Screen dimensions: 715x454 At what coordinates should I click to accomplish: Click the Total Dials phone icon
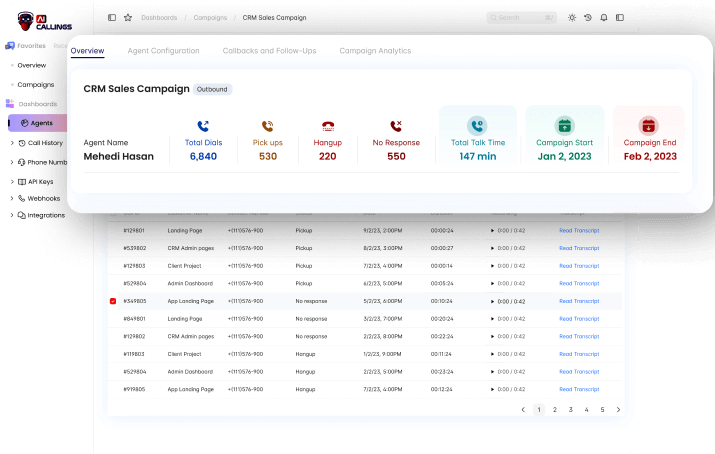(203, 126)
